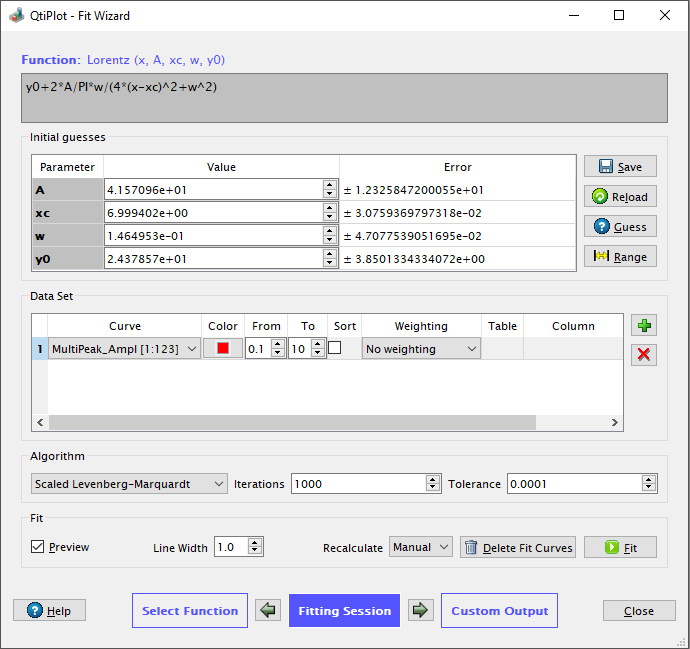Open the Recalculate Manual dropdown
The image size is (690, 649).
click(x=420, y=547)
